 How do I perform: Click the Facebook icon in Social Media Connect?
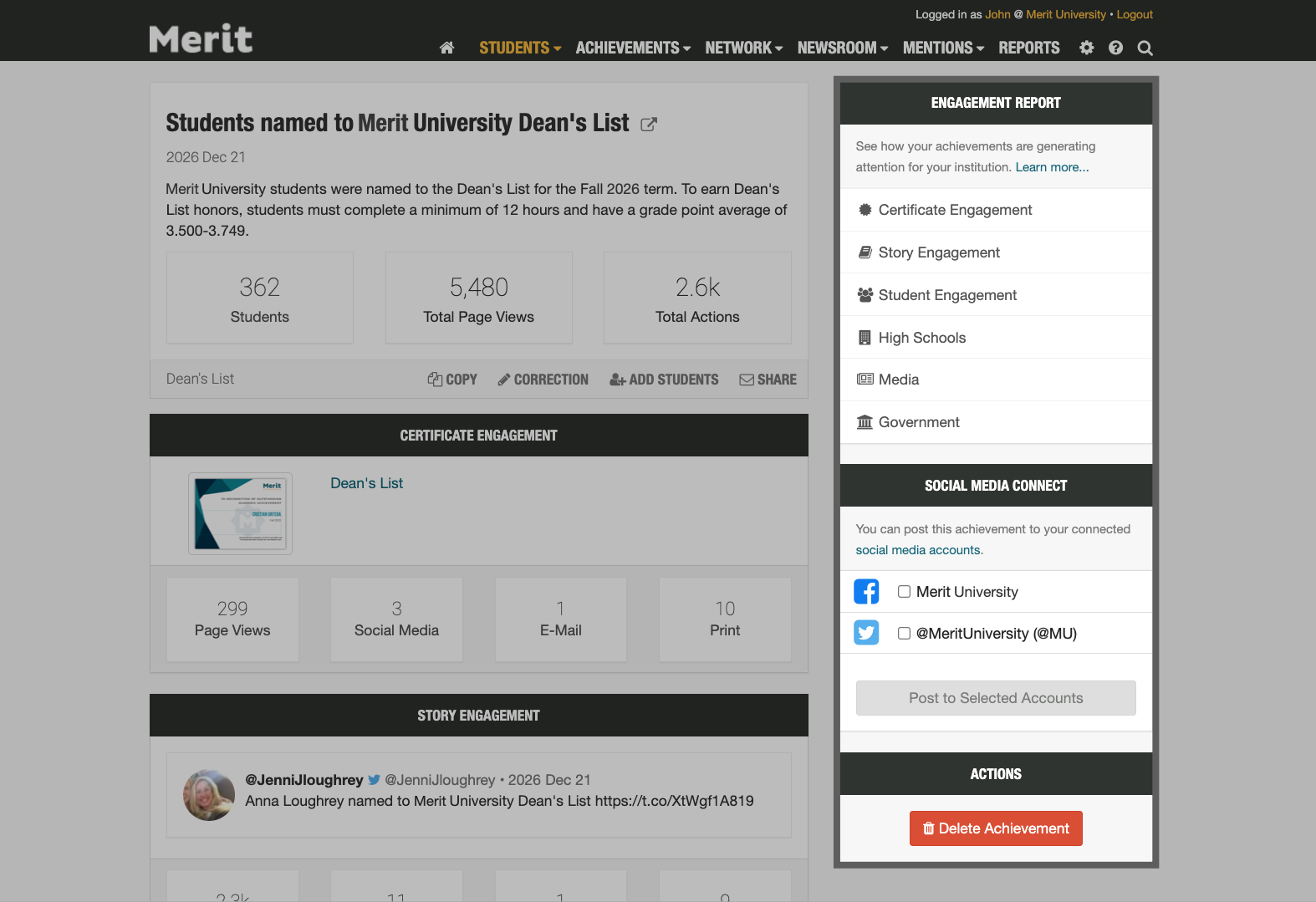click(x=866, y=592)
